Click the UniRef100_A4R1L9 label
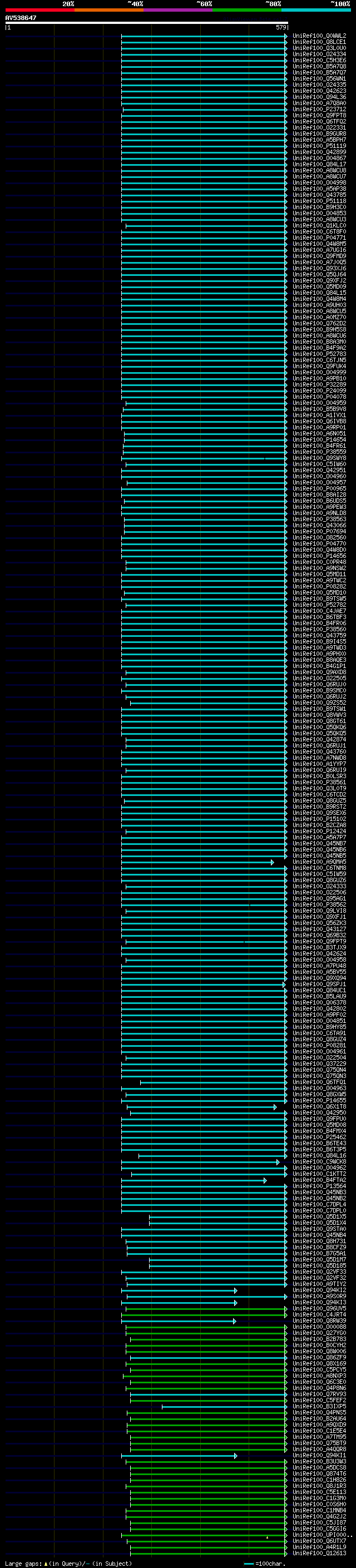356x1568 pixels. (x=319, y=1547)
